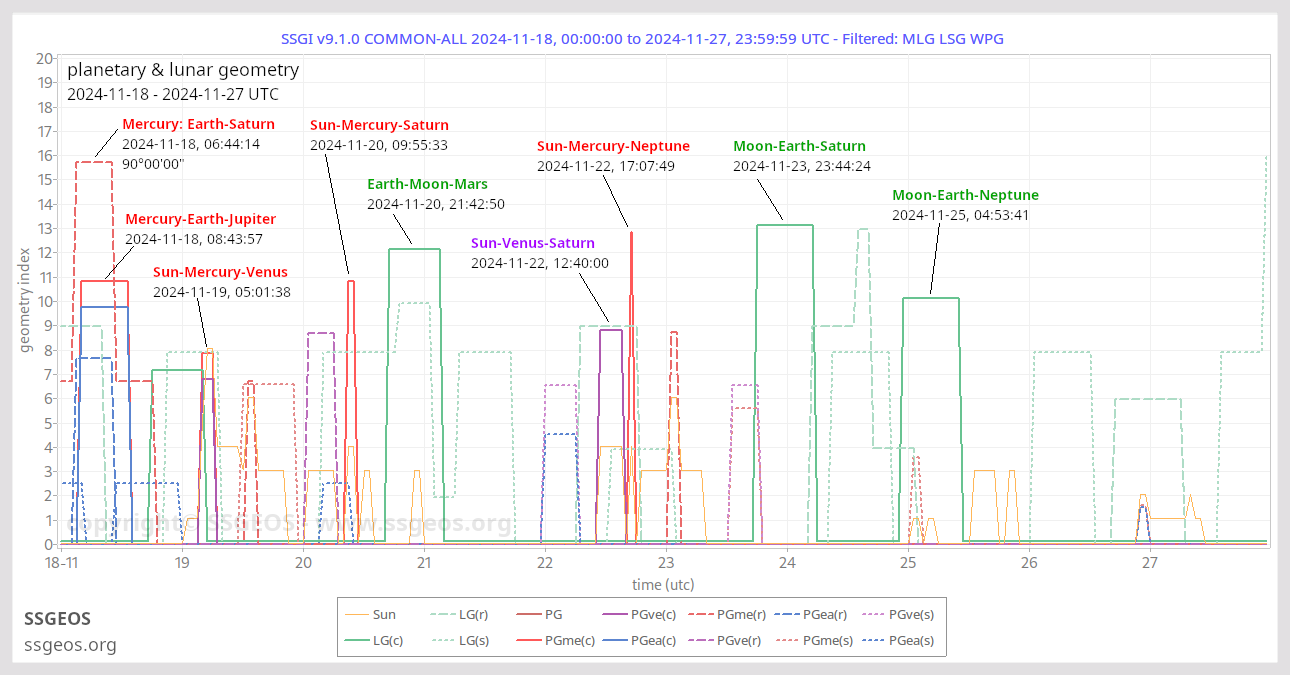Toggle the LG(s) legend entry

(472, 640)
